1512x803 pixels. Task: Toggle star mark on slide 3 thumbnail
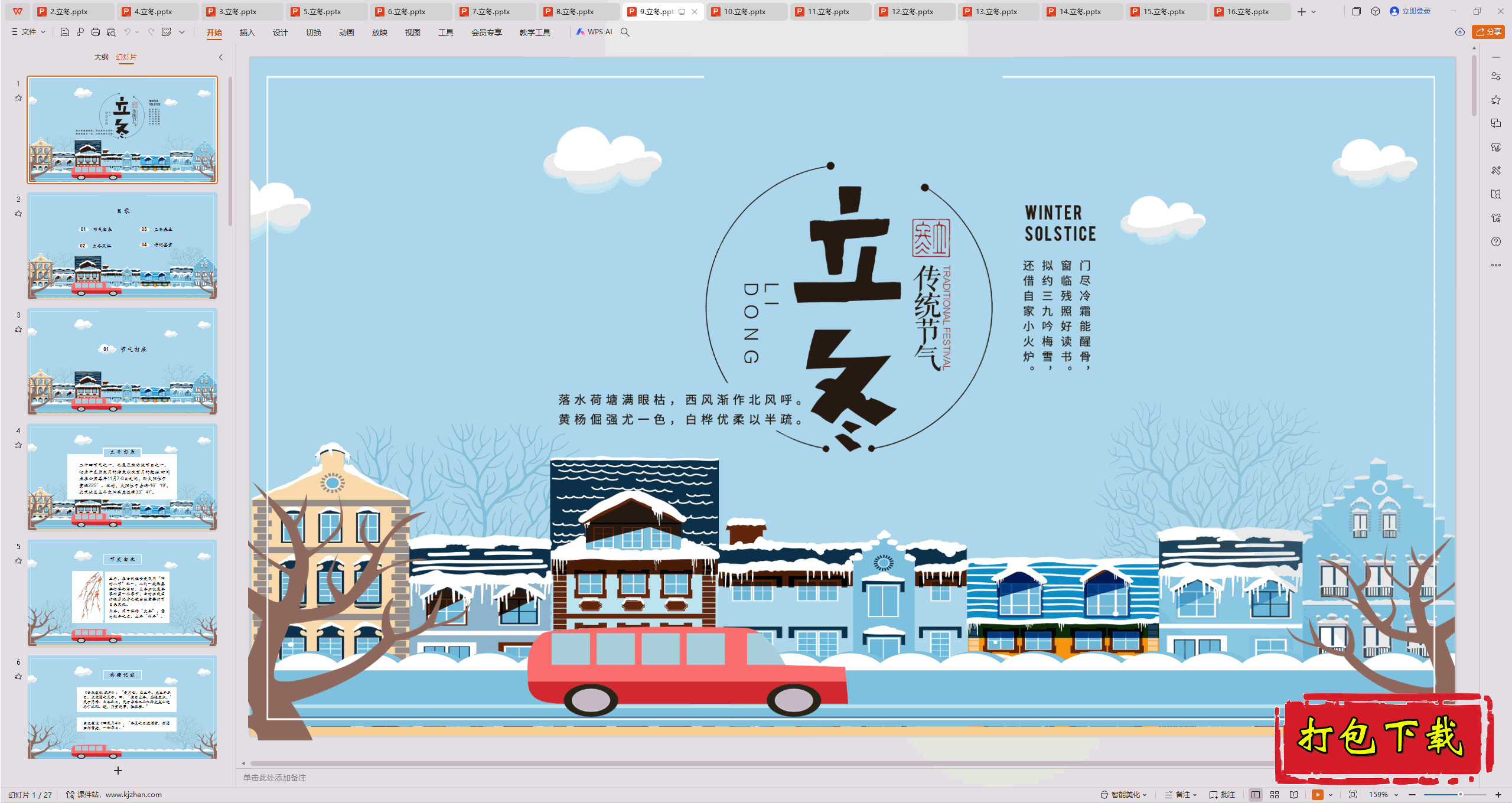click(18, 329)
